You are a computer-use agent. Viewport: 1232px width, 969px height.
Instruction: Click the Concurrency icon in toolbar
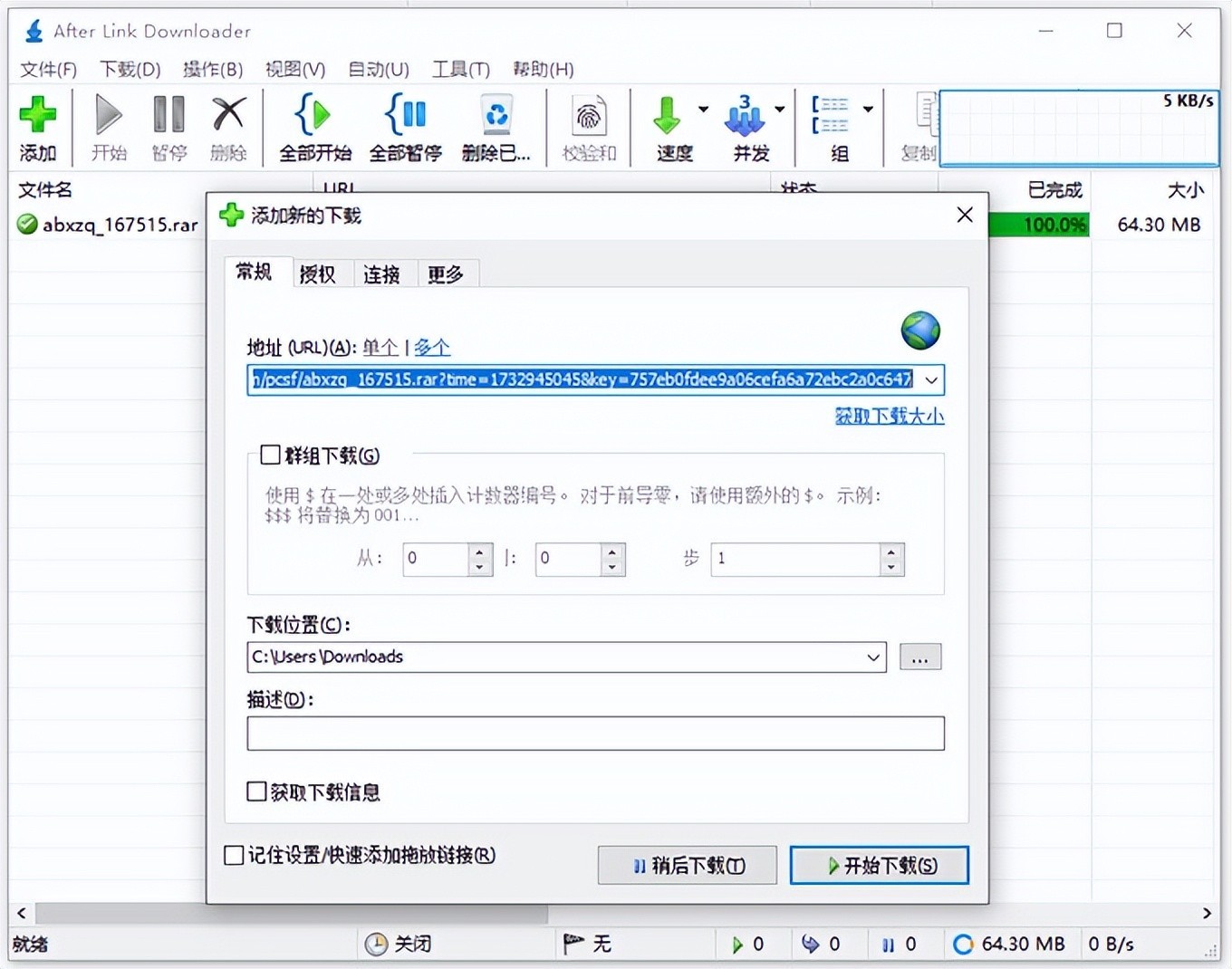pos(745,115)
